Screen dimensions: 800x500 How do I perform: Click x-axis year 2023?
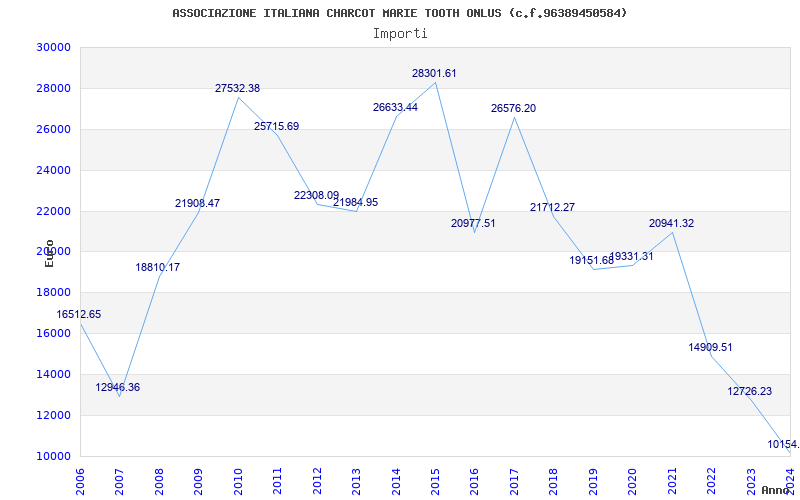(x=751, y=482)
